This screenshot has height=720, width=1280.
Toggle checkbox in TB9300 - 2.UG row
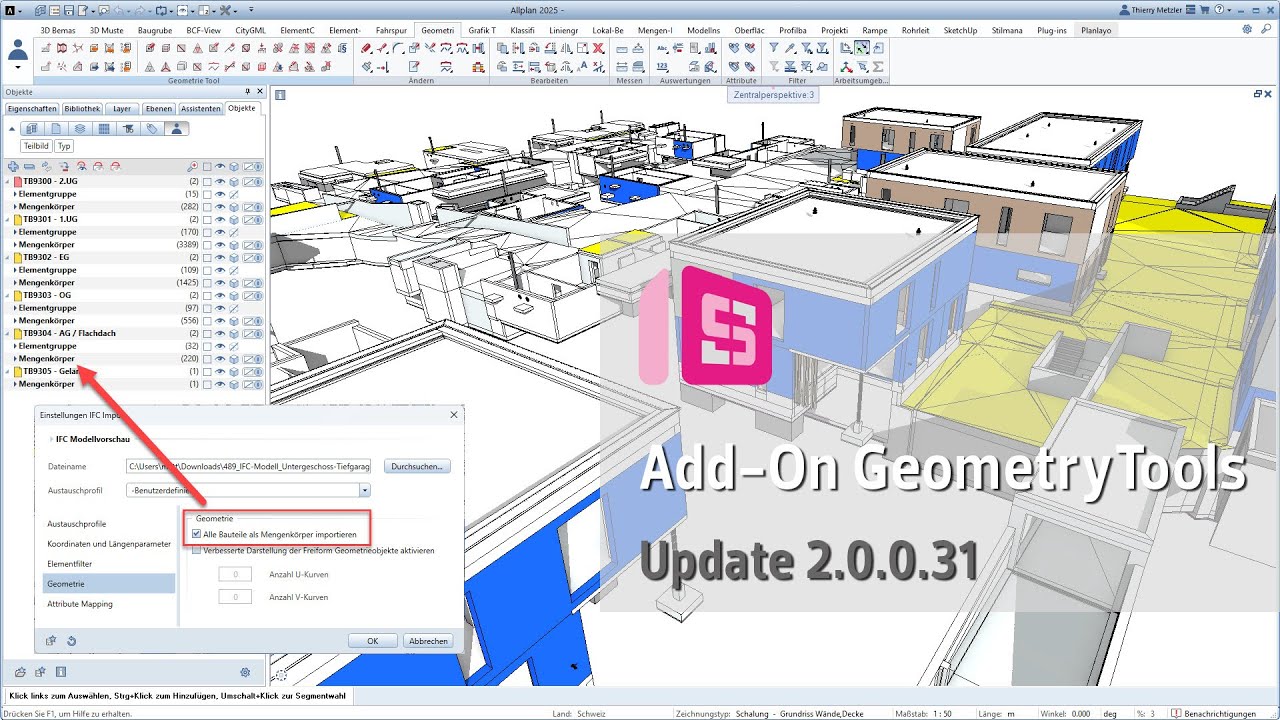point(207,181)
